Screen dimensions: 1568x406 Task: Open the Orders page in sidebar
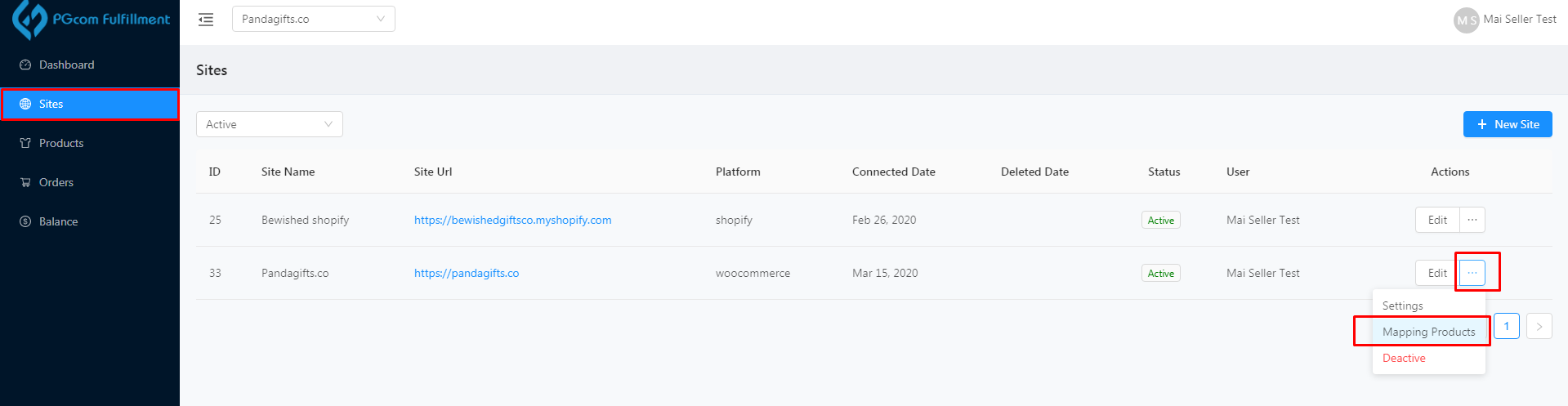coord(56,182)
